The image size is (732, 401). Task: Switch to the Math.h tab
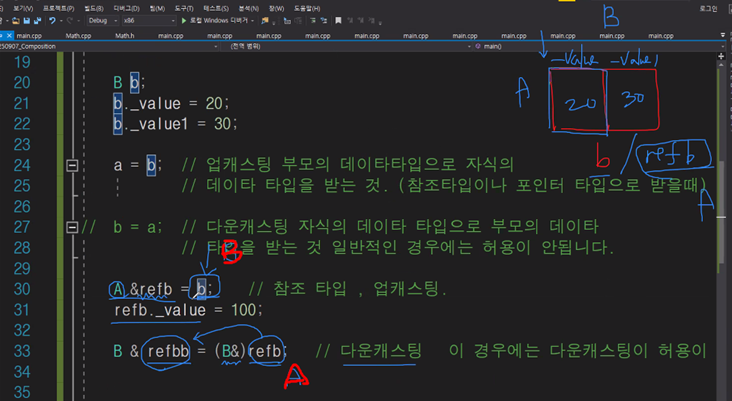[125, 35]
